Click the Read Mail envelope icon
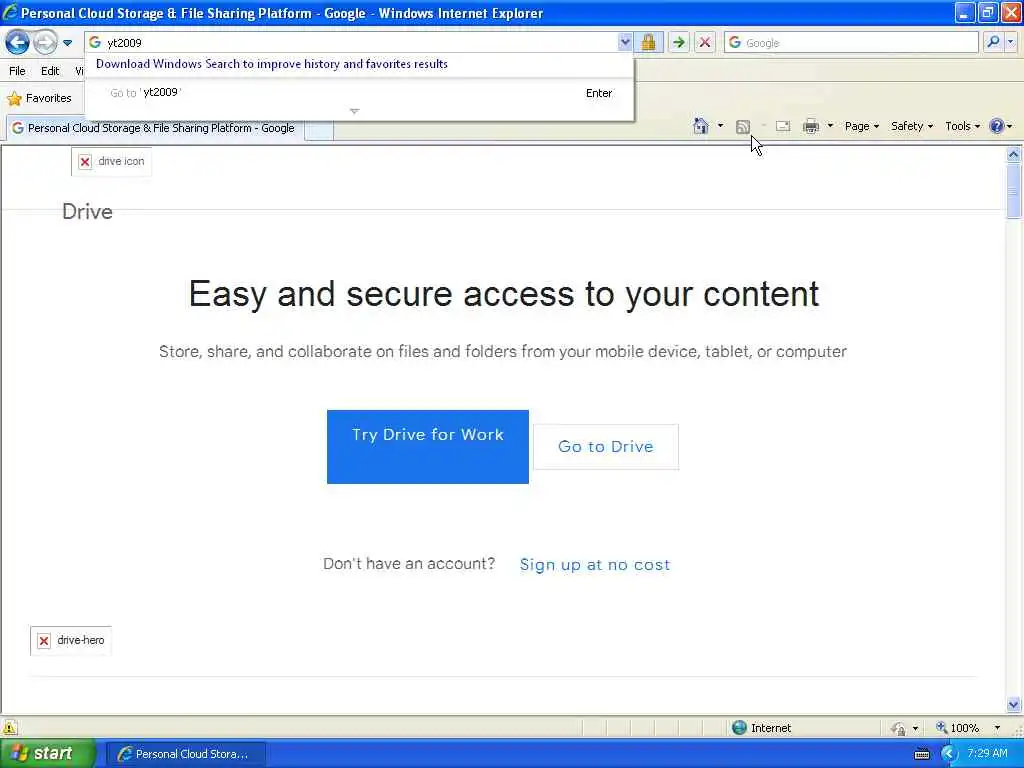Screen dimensions: 1024x768 click(783, 126)
